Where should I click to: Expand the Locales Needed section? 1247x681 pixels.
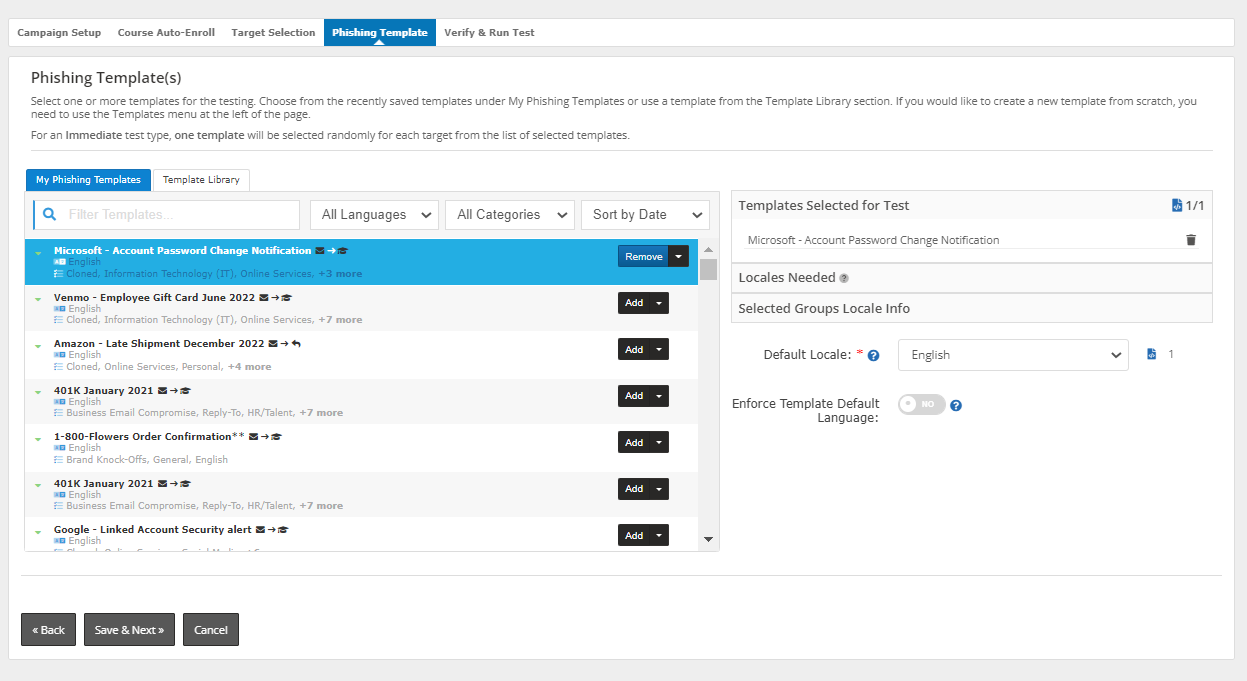(972, 278)
